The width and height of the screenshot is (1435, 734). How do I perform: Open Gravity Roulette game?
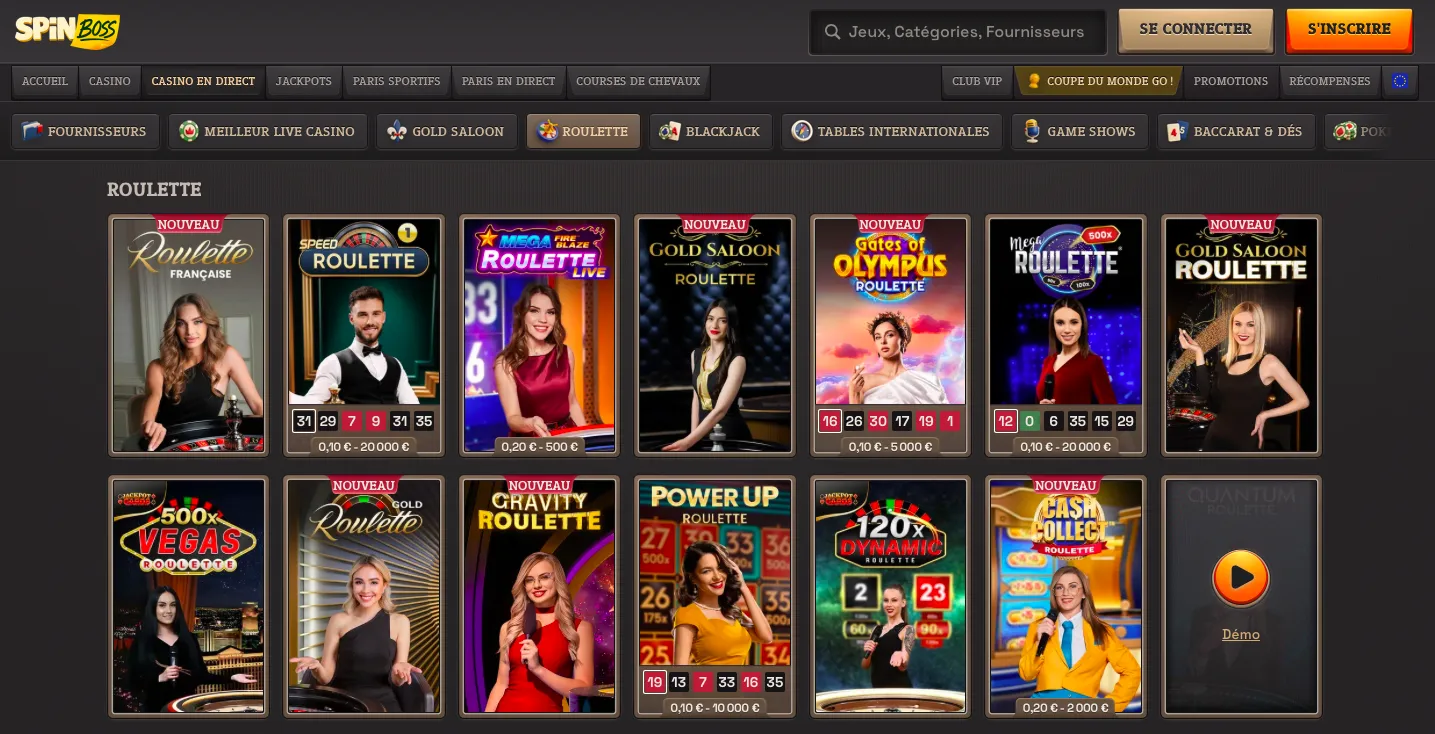point(539,596)
